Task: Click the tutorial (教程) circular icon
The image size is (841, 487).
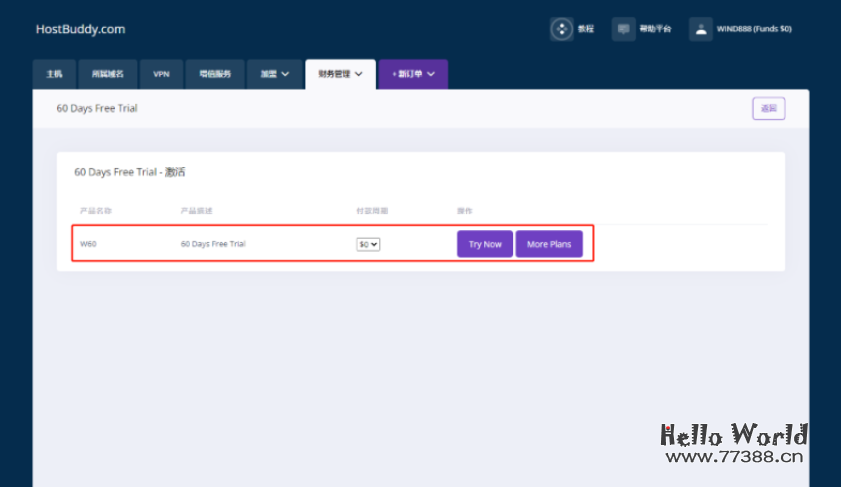Action: coord(562,29)
